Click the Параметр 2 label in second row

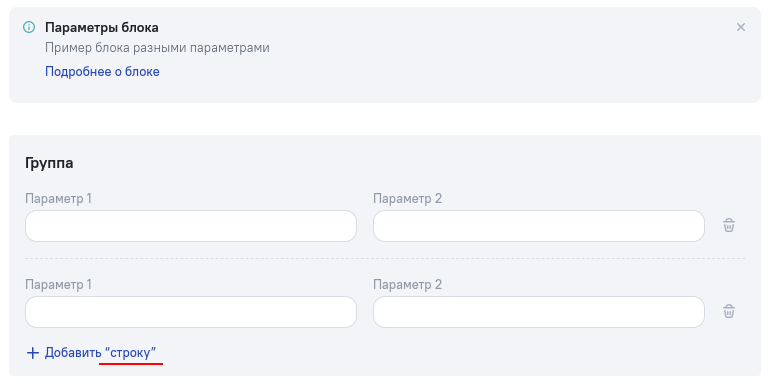pyautogui.click(x=408, y=284)
